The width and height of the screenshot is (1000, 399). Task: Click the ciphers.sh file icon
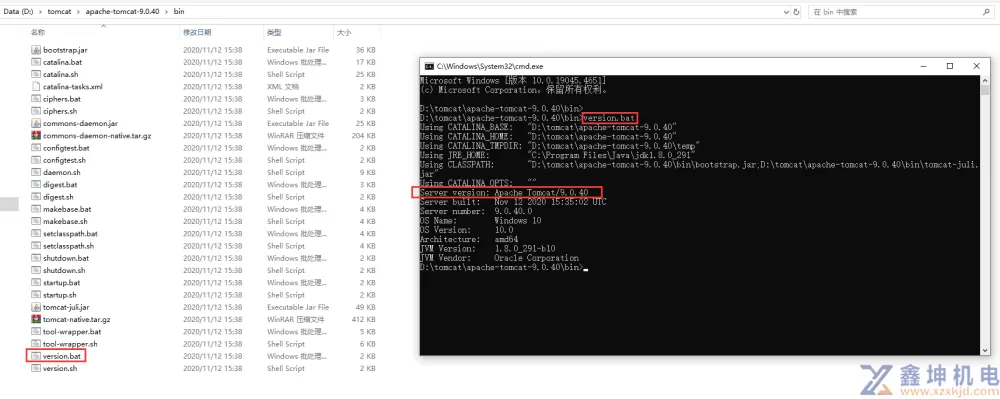[36, 111]
